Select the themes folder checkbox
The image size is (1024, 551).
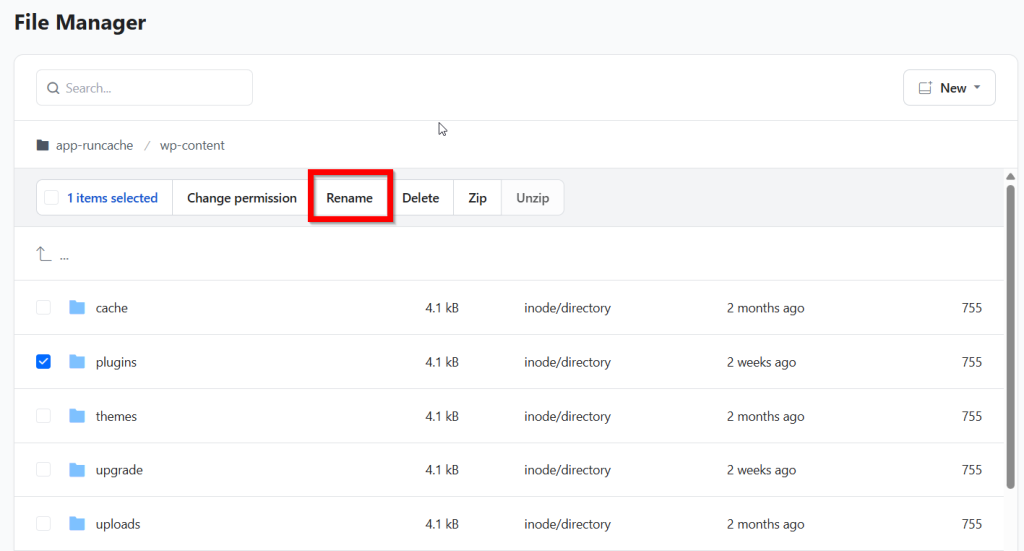(x=44, y=416)
